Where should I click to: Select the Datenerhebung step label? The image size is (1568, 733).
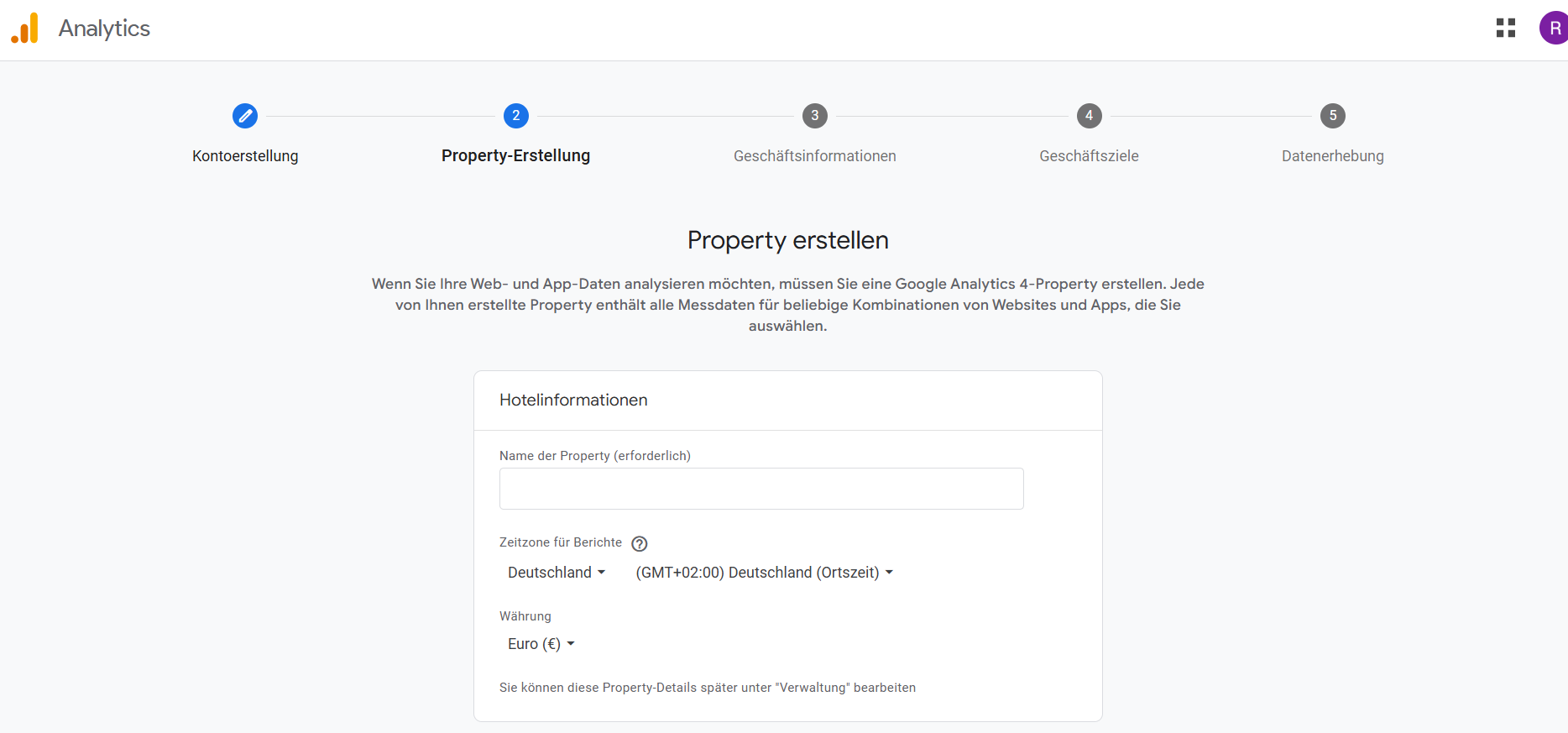click(1332, 156)
